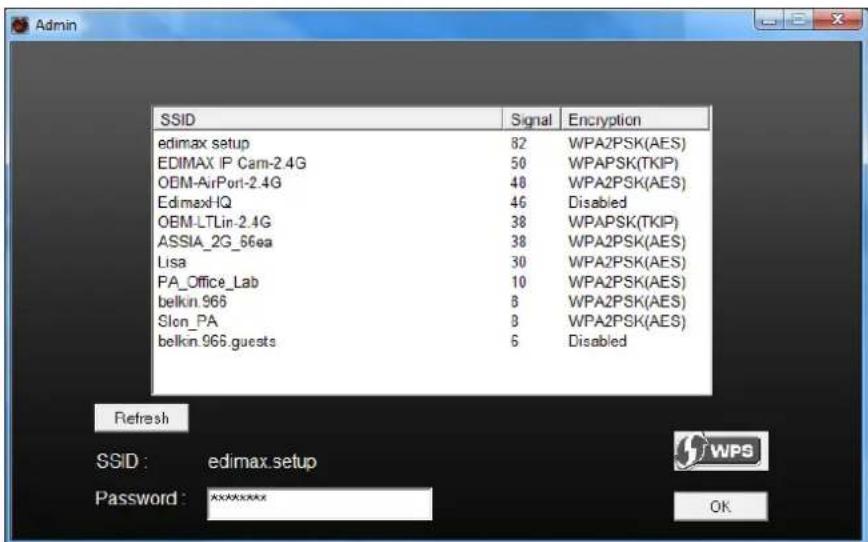Image resolution: width=868 pixels, height=542 pixels.
Task: Click WPA2PSK(AES) for Slon_PA row
Action: coord(627,322)
